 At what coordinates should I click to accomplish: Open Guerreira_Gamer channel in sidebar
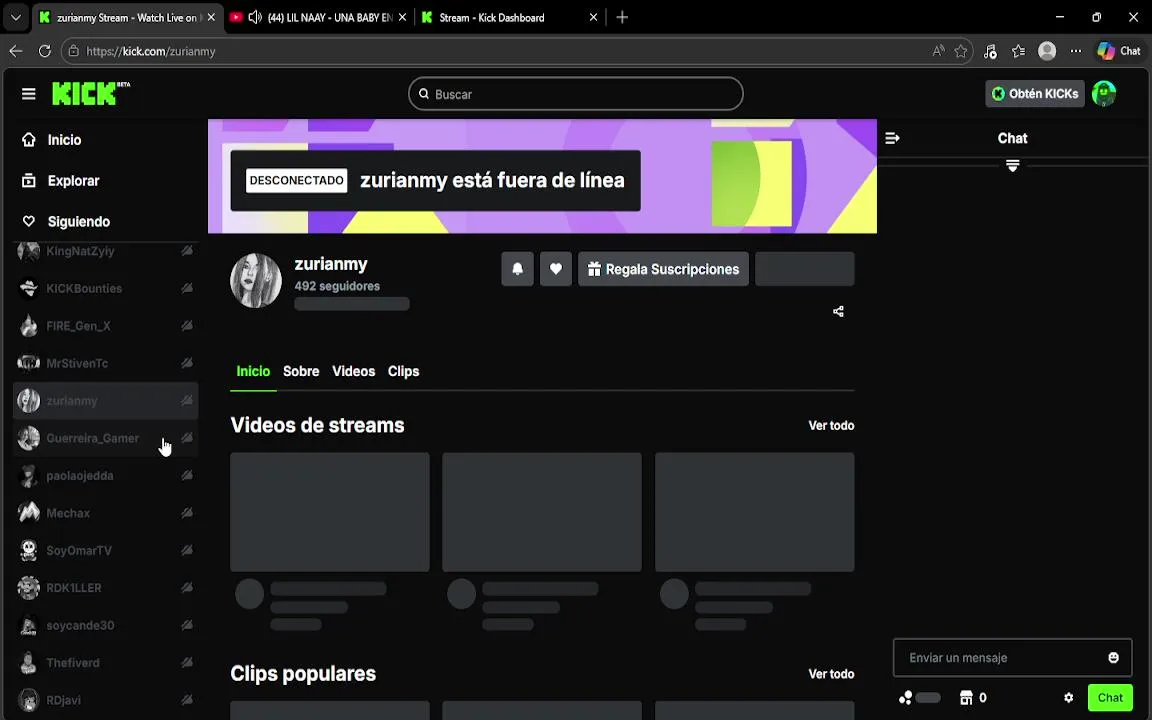point(105,439)
